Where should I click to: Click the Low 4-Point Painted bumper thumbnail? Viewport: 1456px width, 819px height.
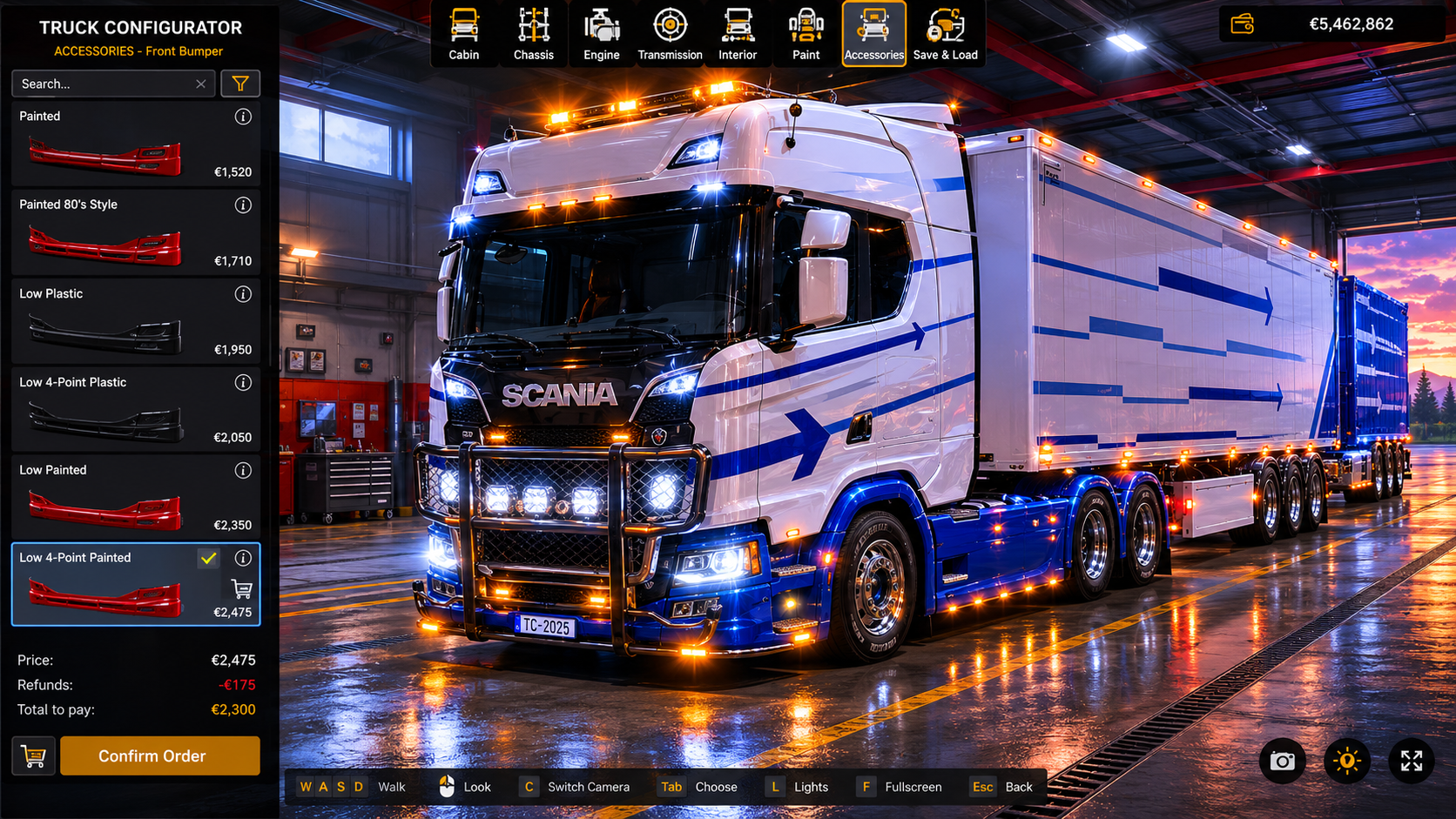[x=105, y=598]
